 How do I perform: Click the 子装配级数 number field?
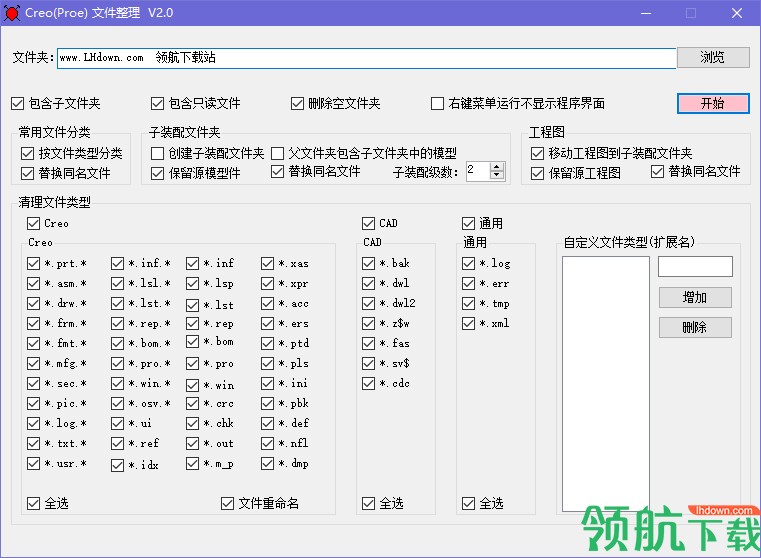[x=478, y=171]
